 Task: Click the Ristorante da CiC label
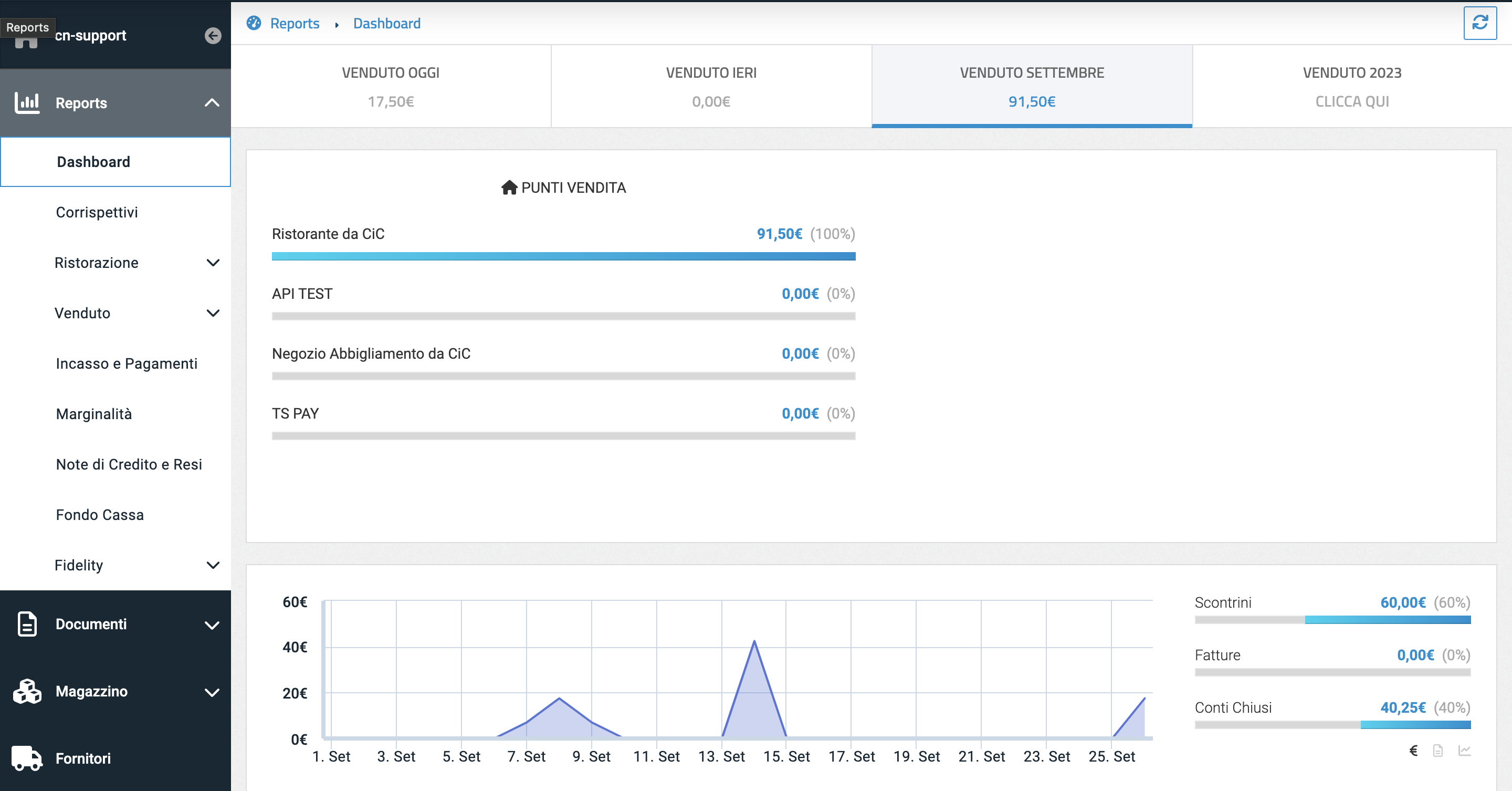[x=328, y=234]
